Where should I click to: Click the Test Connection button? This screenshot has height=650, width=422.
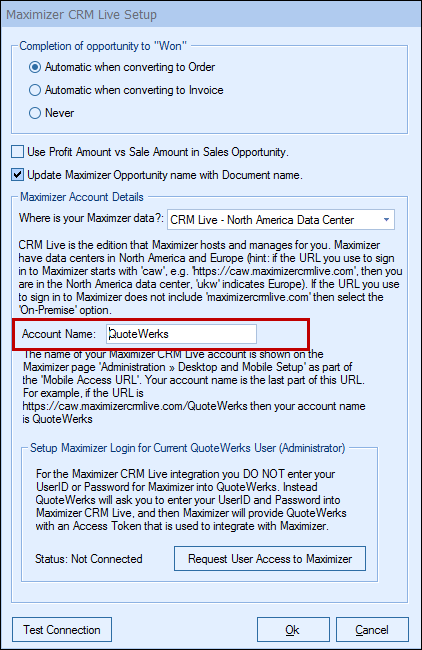[62, 630]
